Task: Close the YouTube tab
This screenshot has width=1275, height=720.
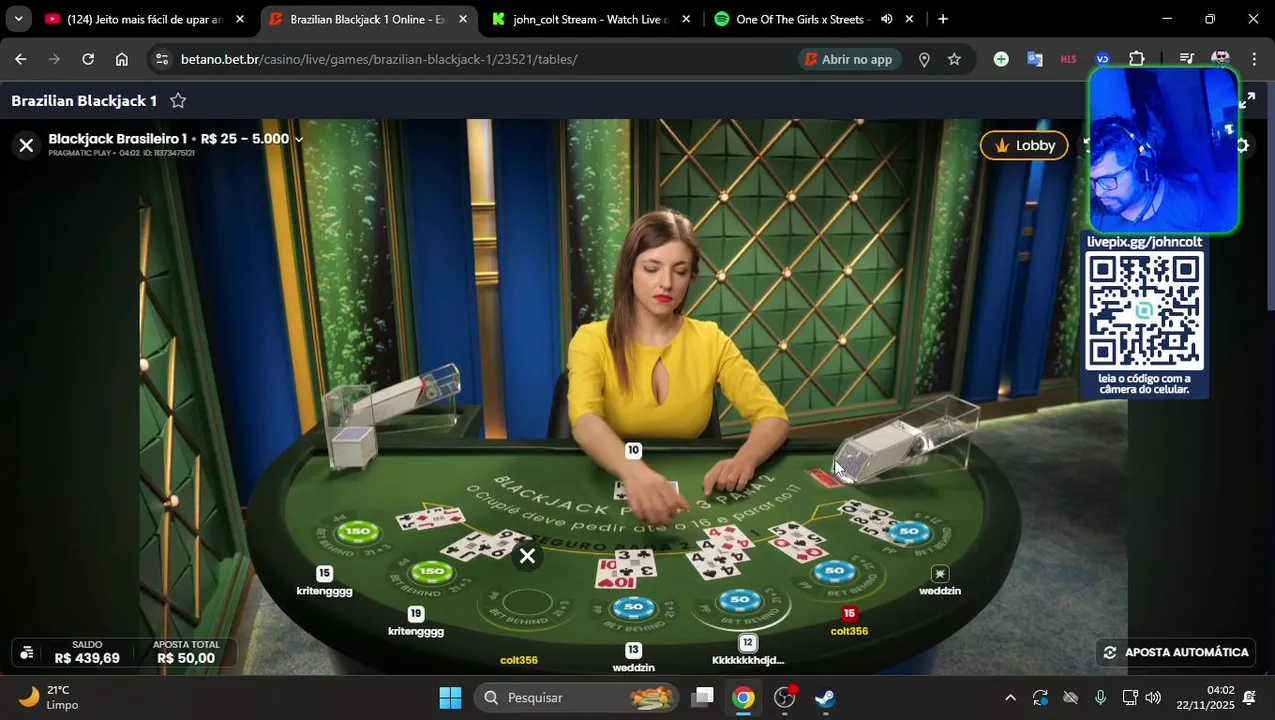Action: click(240, 19)
